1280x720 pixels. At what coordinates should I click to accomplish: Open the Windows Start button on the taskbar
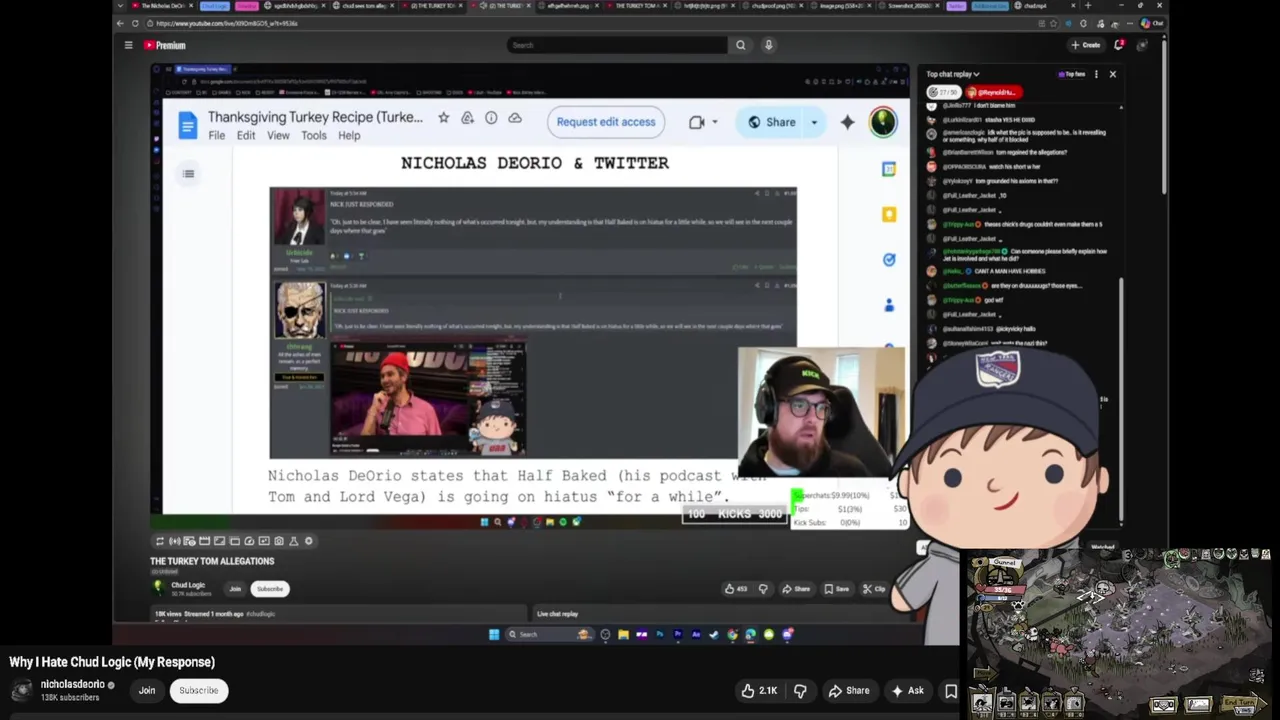[x=494, y=634]
